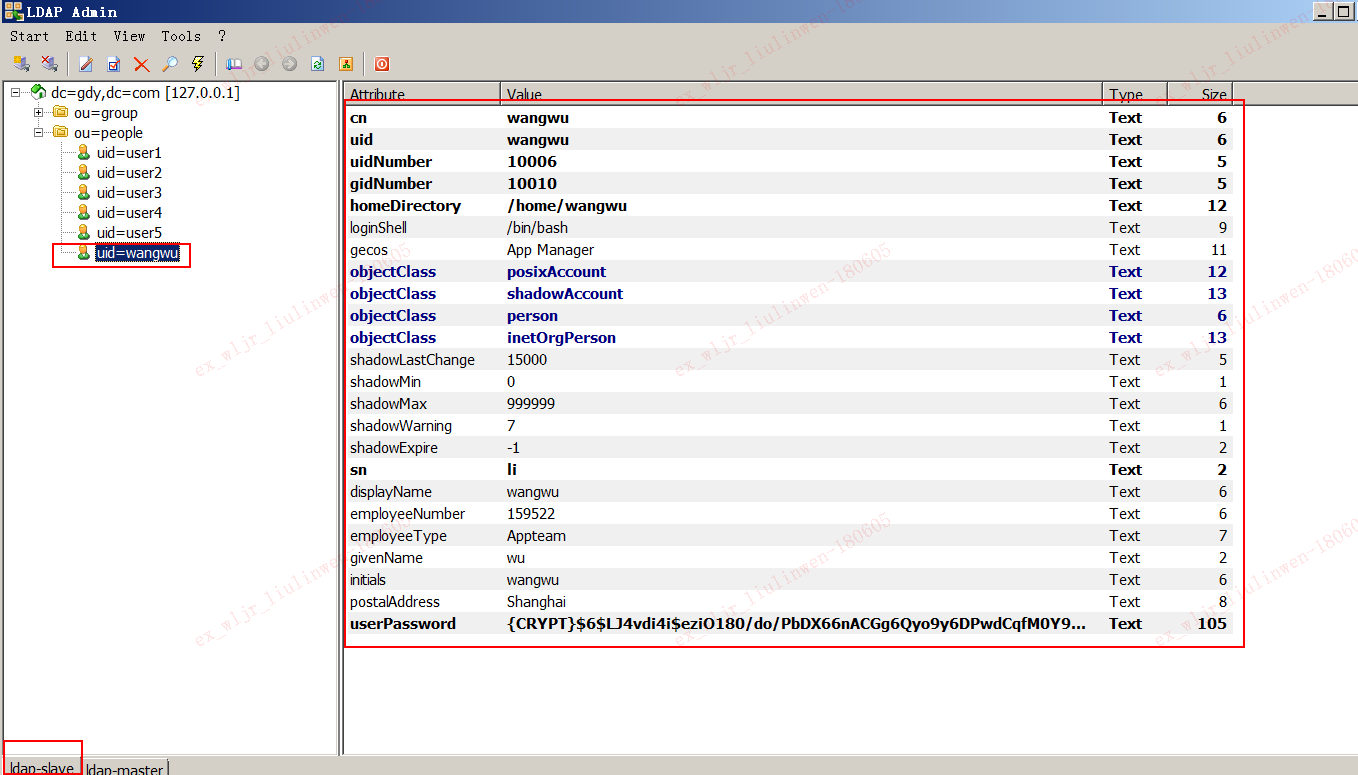Screen dimensions: 1358x775
Task: Open the ? help menu
Action: (x=222, y=36)
